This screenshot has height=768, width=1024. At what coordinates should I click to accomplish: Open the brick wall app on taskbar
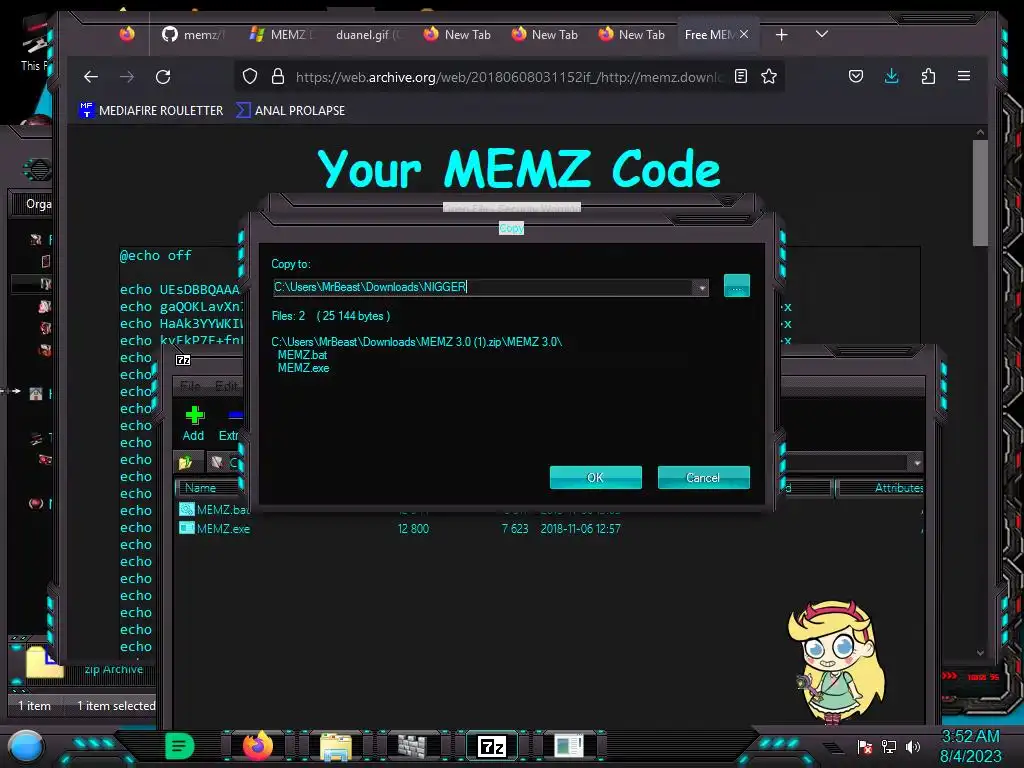[x=412, y=746]
